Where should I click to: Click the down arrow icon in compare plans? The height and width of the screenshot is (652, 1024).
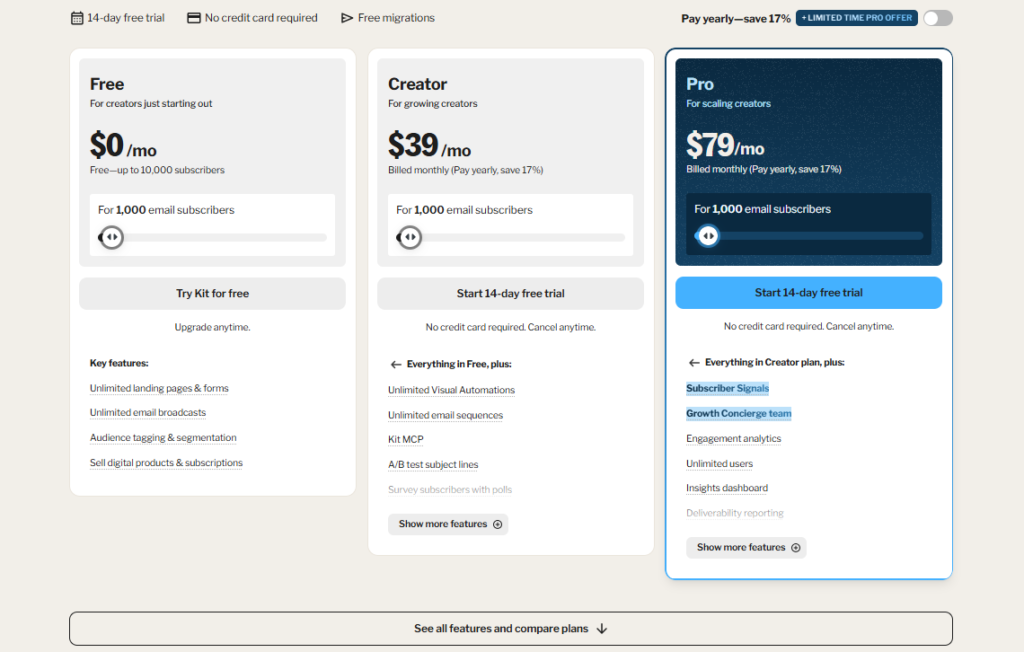point(602,628)
